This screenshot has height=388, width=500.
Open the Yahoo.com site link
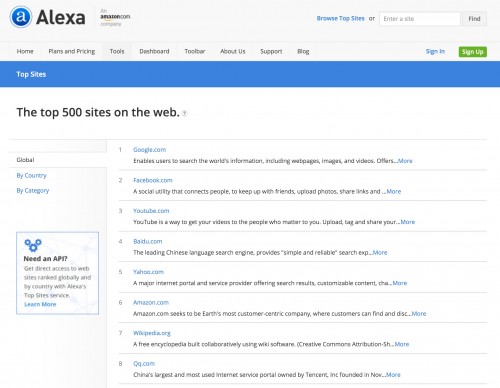pyautogui.click(x=148, y=272)
